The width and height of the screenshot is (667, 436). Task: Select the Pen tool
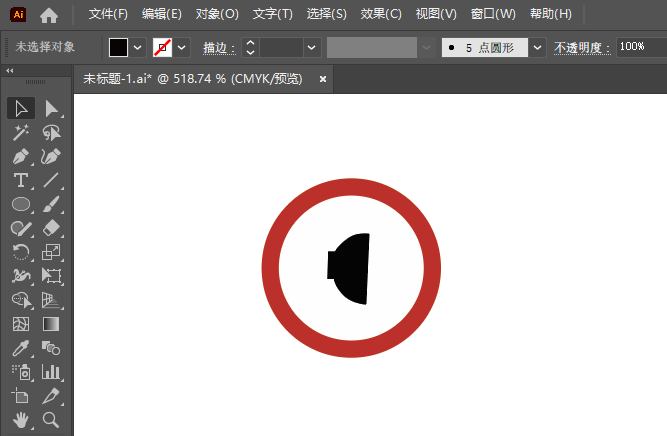point(21,157)
